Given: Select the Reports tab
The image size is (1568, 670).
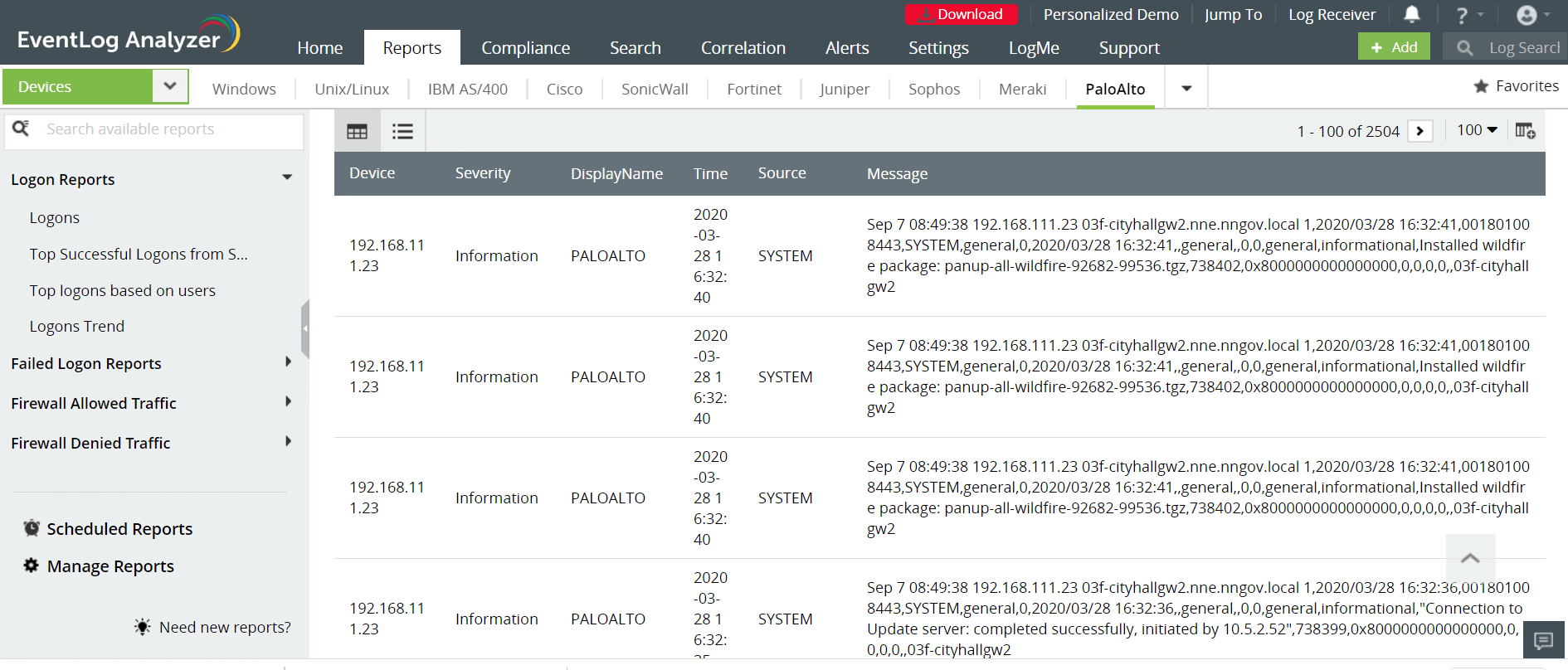Looking at the screenshot, I should pos(412,48).
